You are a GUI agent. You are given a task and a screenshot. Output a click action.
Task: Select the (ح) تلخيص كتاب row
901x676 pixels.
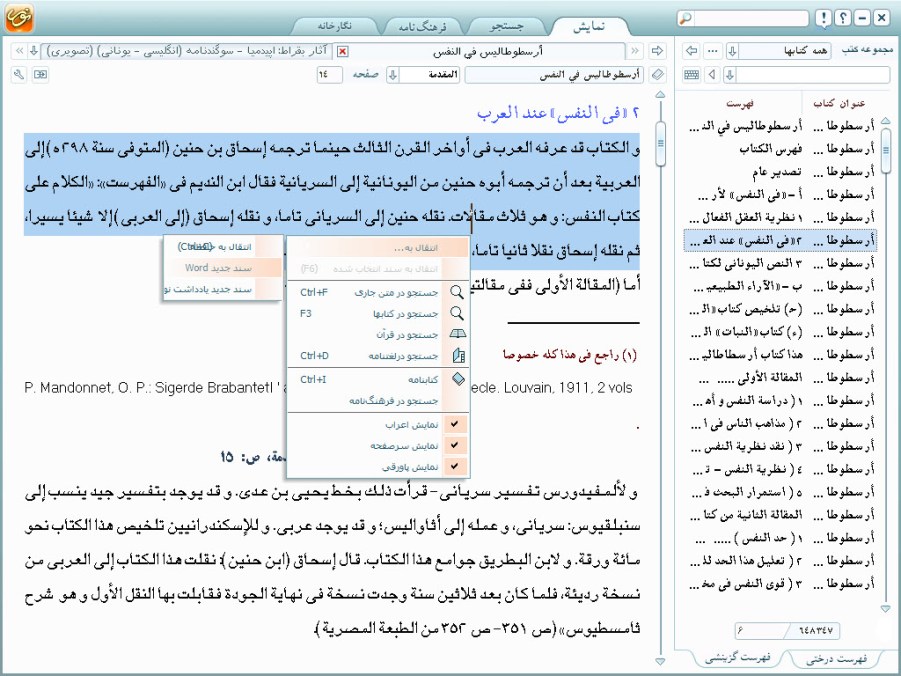point(780,309)
